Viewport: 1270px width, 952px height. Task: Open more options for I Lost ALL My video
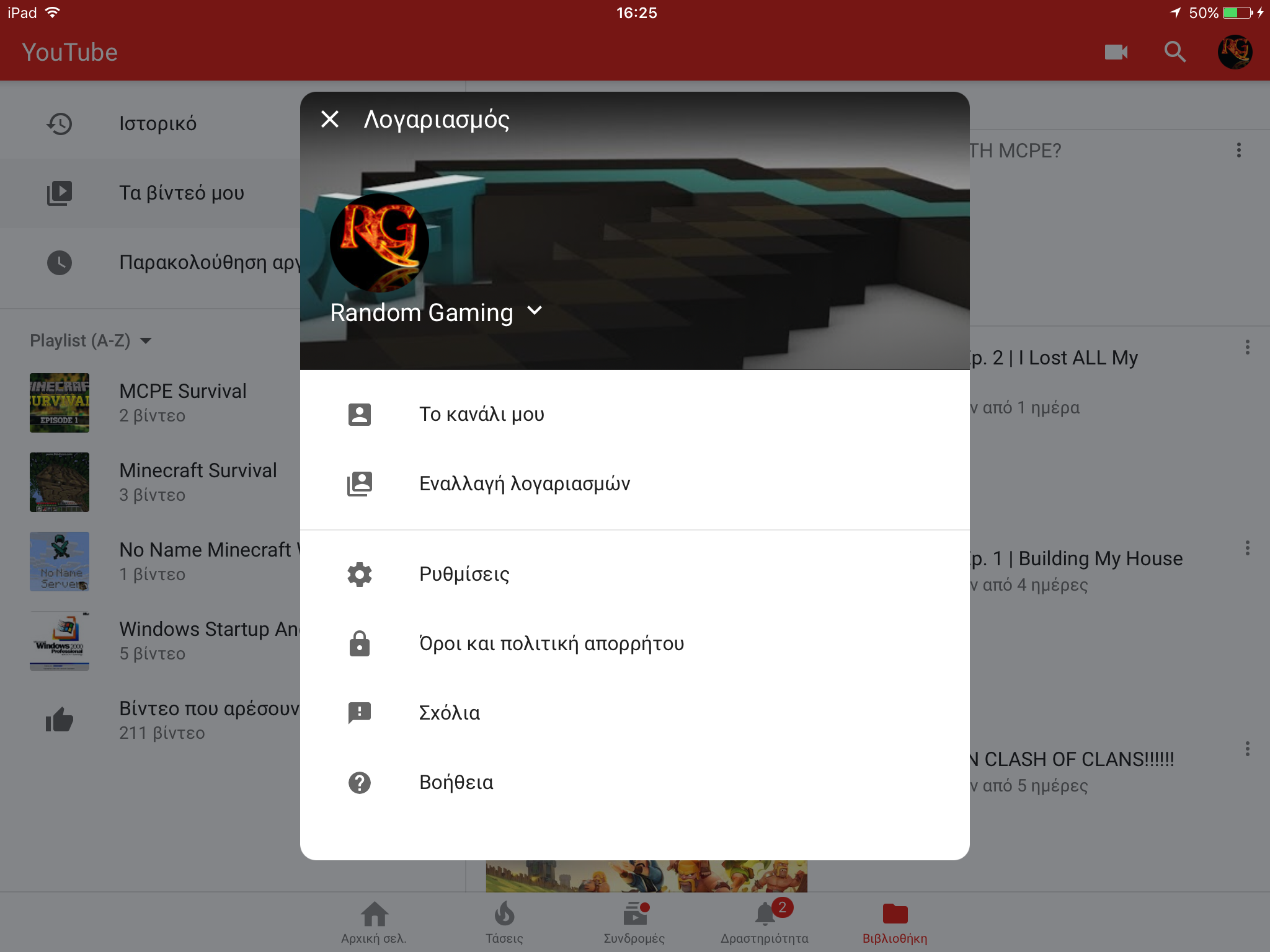pyautogui.click(x=1248, y=347)
